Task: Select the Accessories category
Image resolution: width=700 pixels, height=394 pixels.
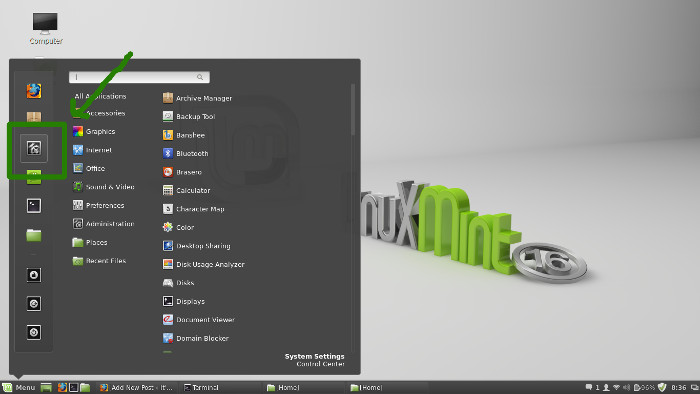Action: (x=99, y=113)
